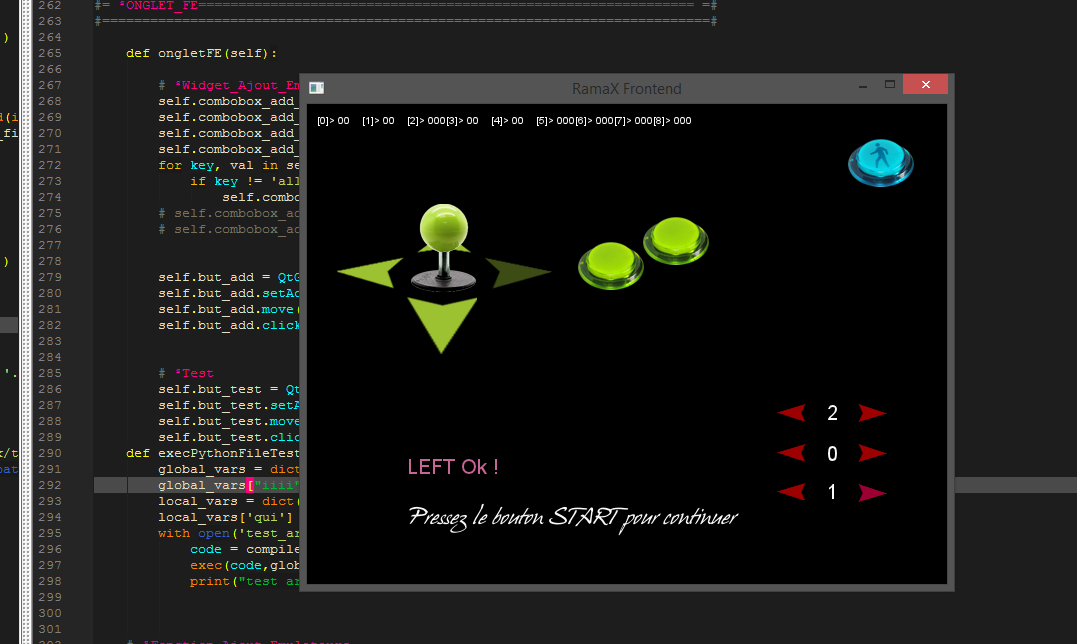Click the RamaX Frontend title bar icon
The width and height of the screenshot is (1077, 644).
317,88
